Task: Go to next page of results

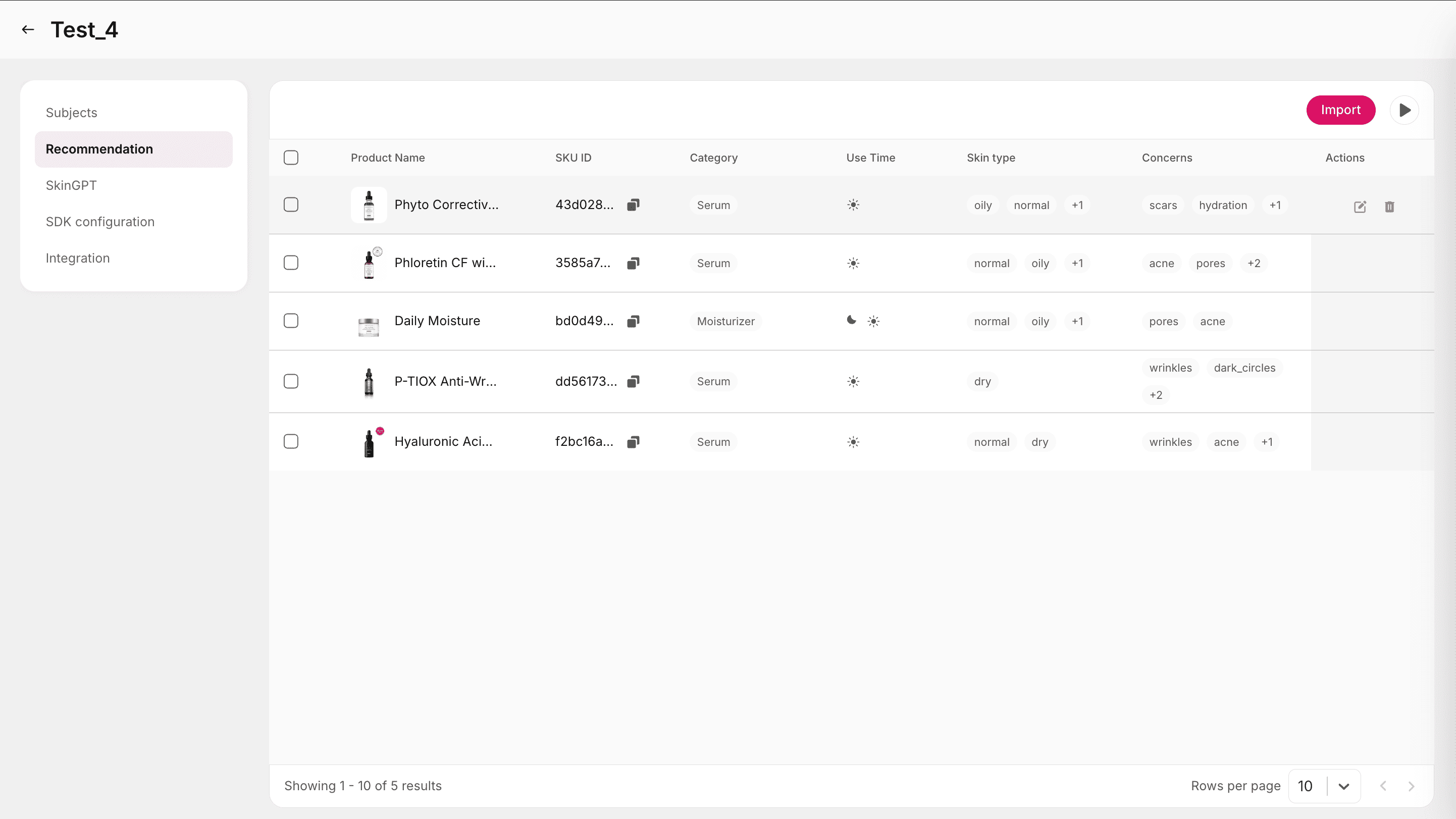Action: point(1411,786)
